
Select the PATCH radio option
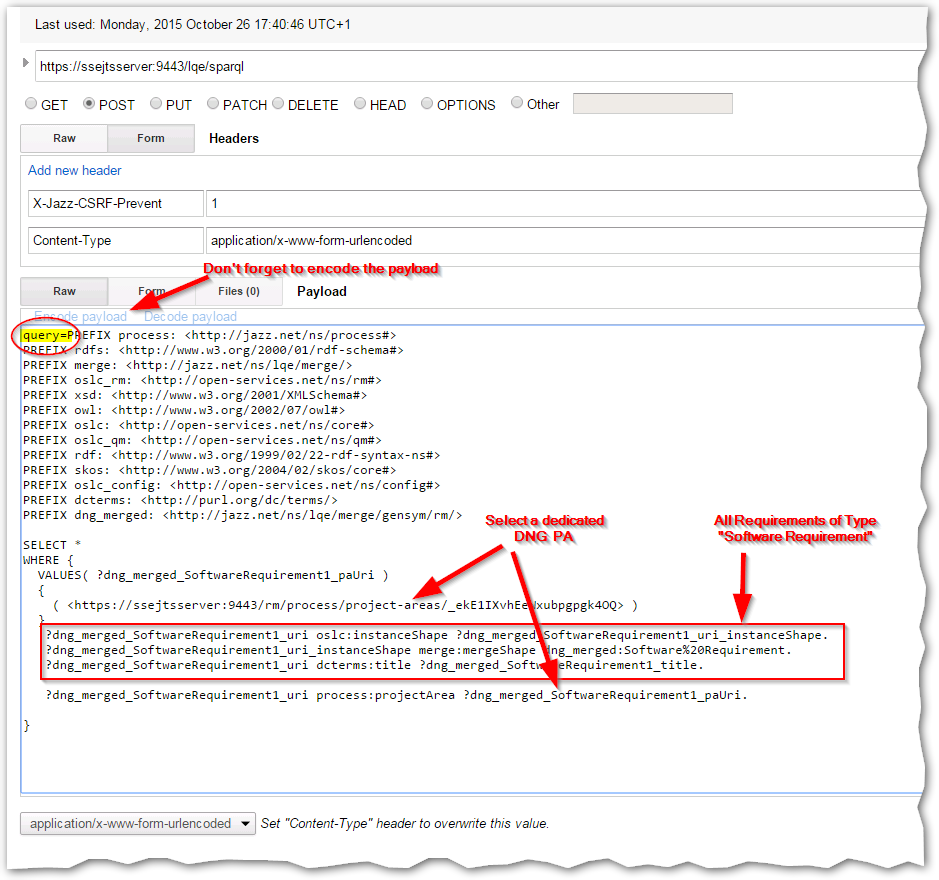tap(213, 104)
